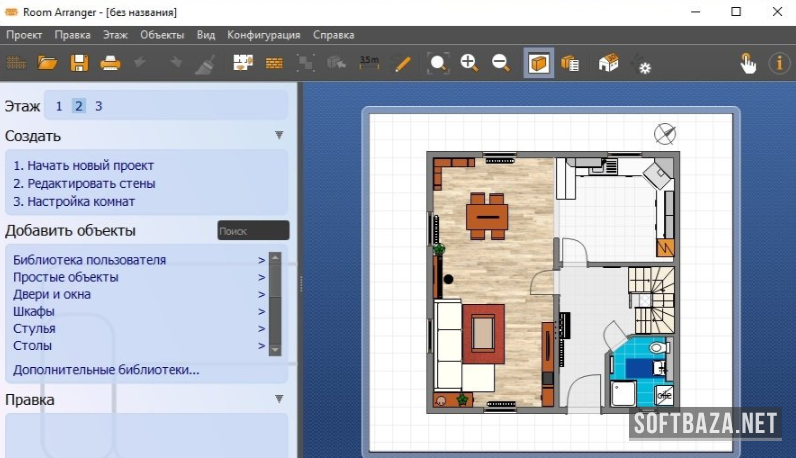Screen dimensions: 796x458
Task: Click Редактировать стены link
Action: [x=84, y=184]
